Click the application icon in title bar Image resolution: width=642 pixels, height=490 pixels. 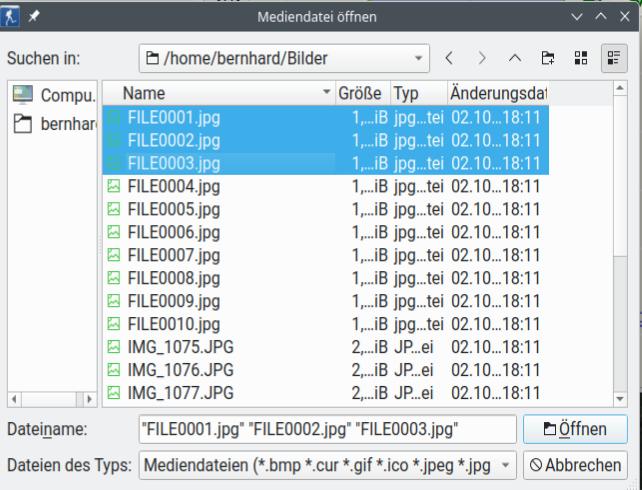point(9,17)
